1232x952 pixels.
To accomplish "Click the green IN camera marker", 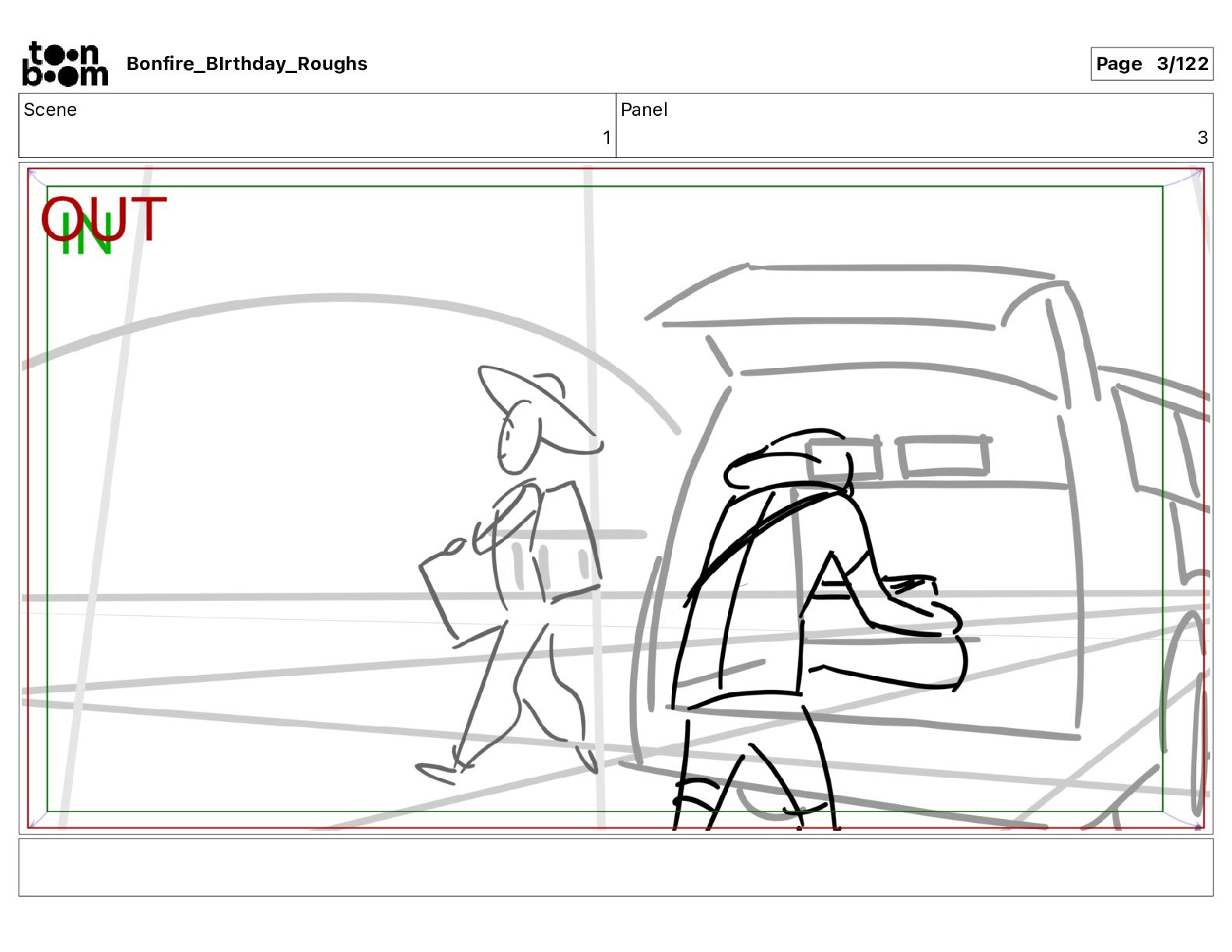I will point(87,234).
